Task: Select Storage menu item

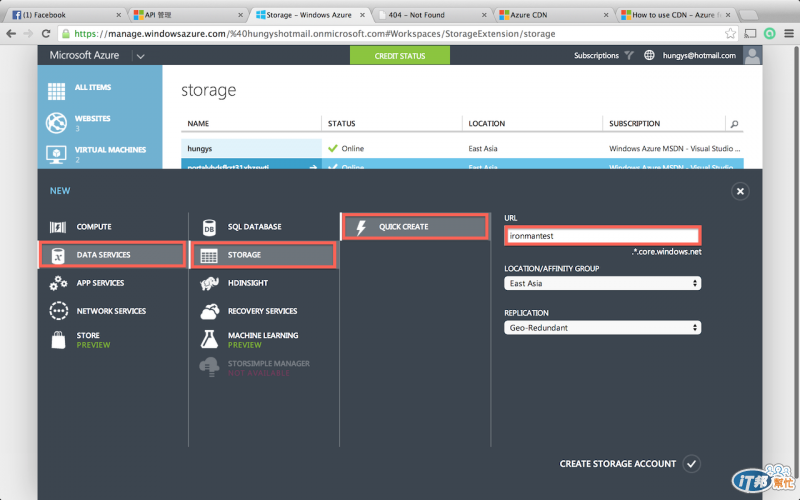Action: pos(263,255)
